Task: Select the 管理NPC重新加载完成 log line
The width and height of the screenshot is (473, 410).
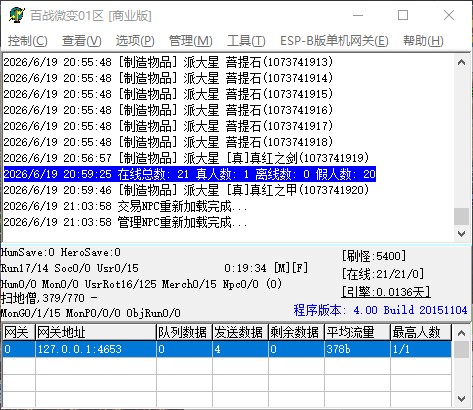Action: [125, 222]
